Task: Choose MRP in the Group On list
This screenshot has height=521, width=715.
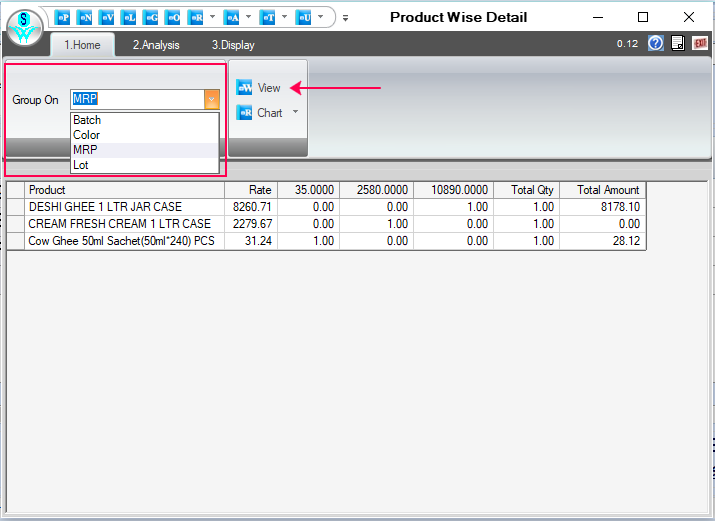Action: [x=145, y=150]
